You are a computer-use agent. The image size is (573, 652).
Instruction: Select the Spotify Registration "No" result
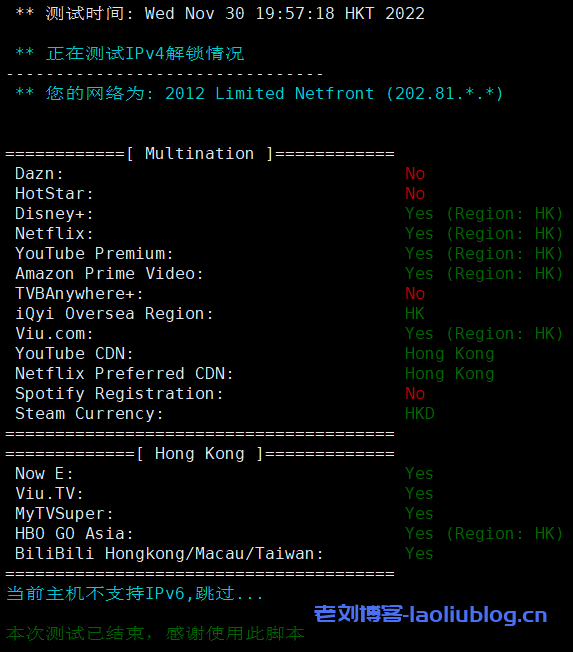click(415, 393)
